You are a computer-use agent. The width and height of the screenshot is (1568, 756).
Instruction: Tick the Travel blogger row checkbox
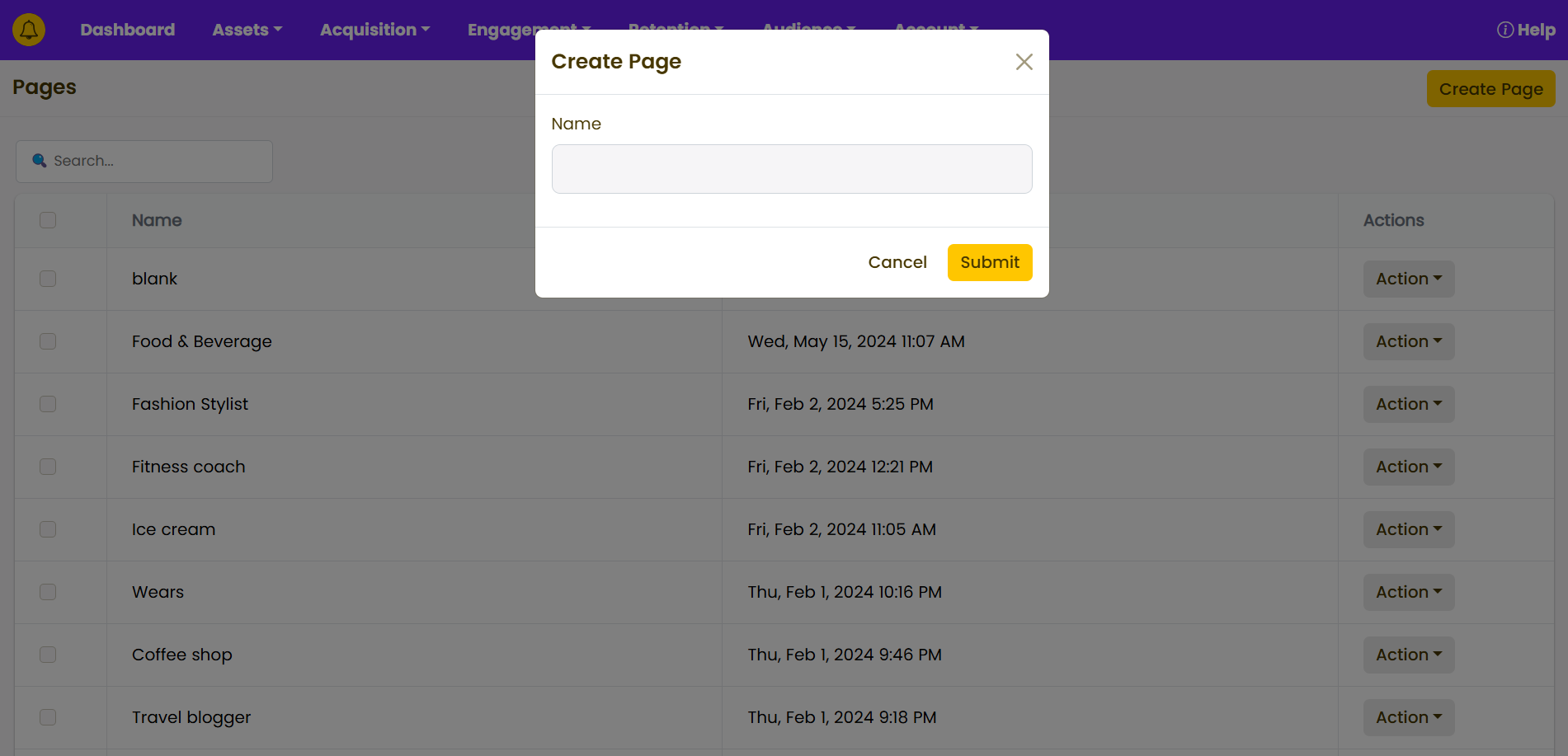48,717
